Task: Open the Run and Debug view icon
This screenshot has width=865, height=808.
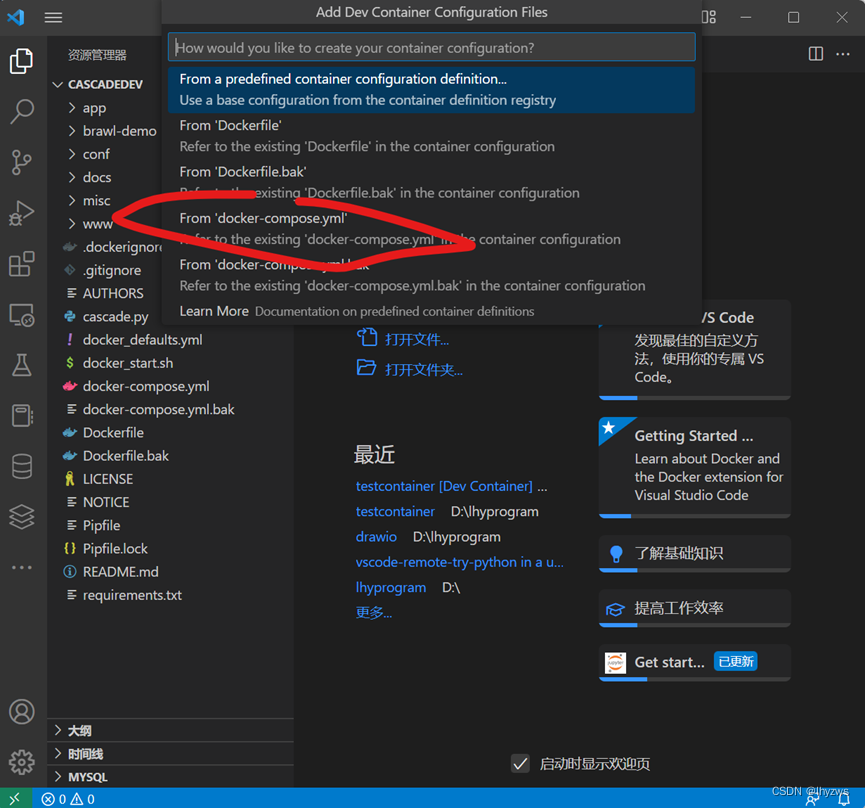Action: 22,213
